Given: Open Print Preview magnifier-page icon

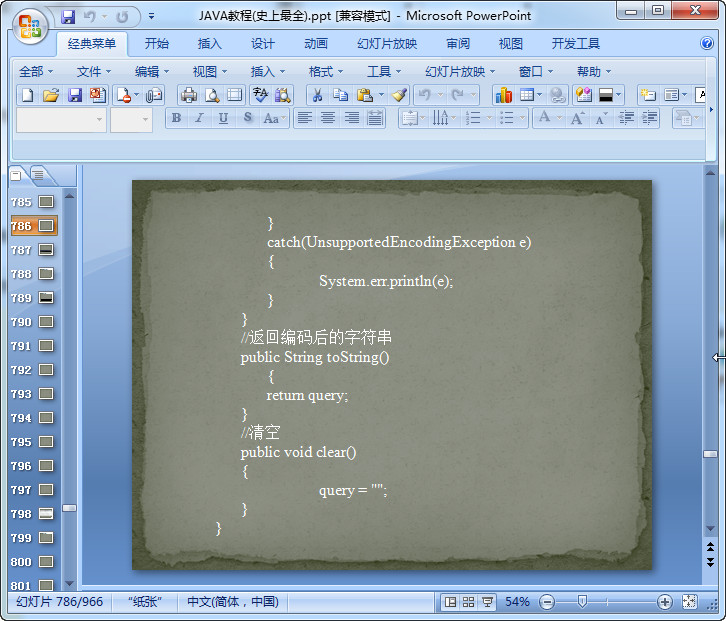Looking at the screenshot, I should click(212, 95).
